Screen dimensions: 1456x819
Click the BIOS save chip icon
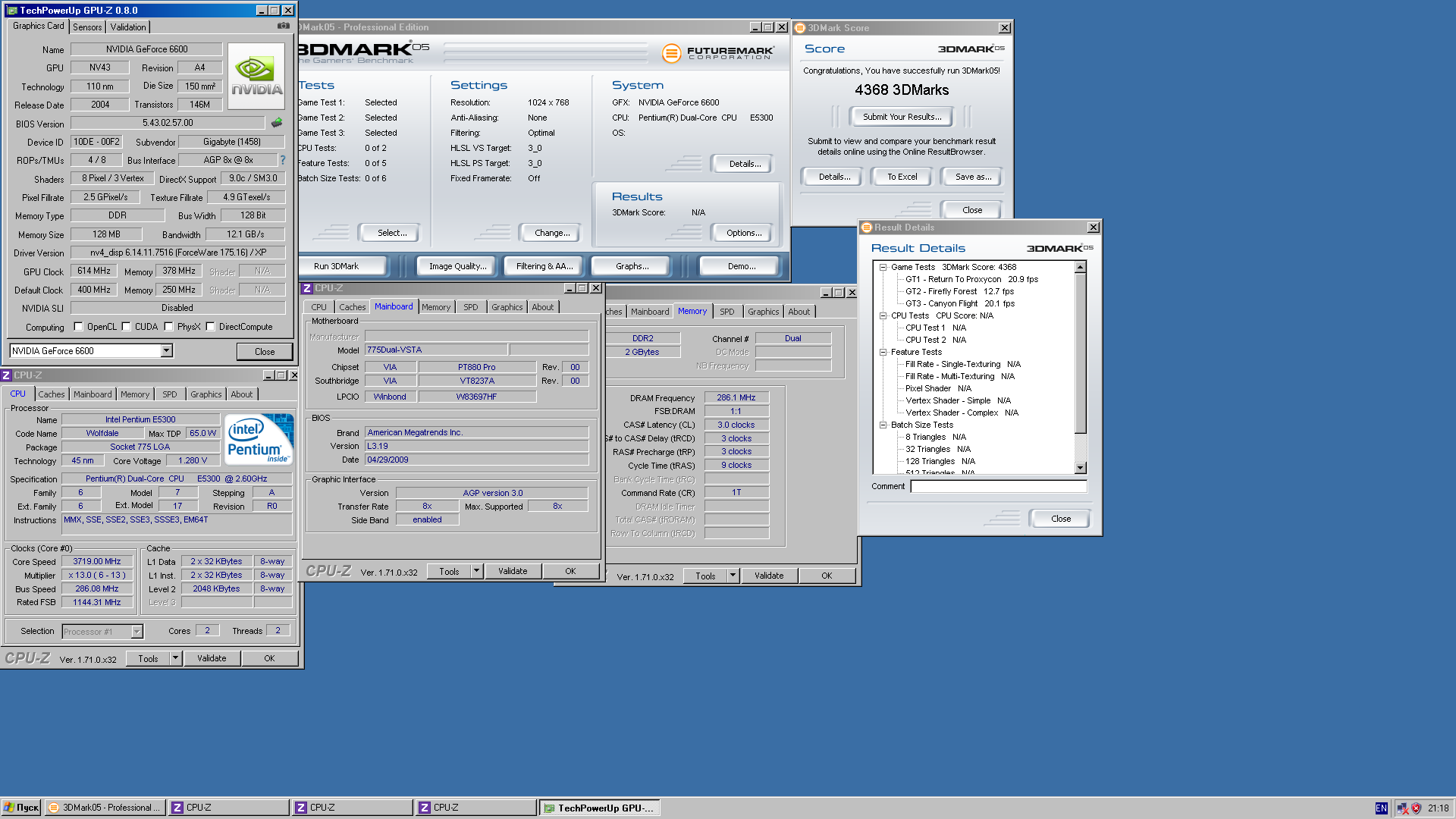(277, 123)
